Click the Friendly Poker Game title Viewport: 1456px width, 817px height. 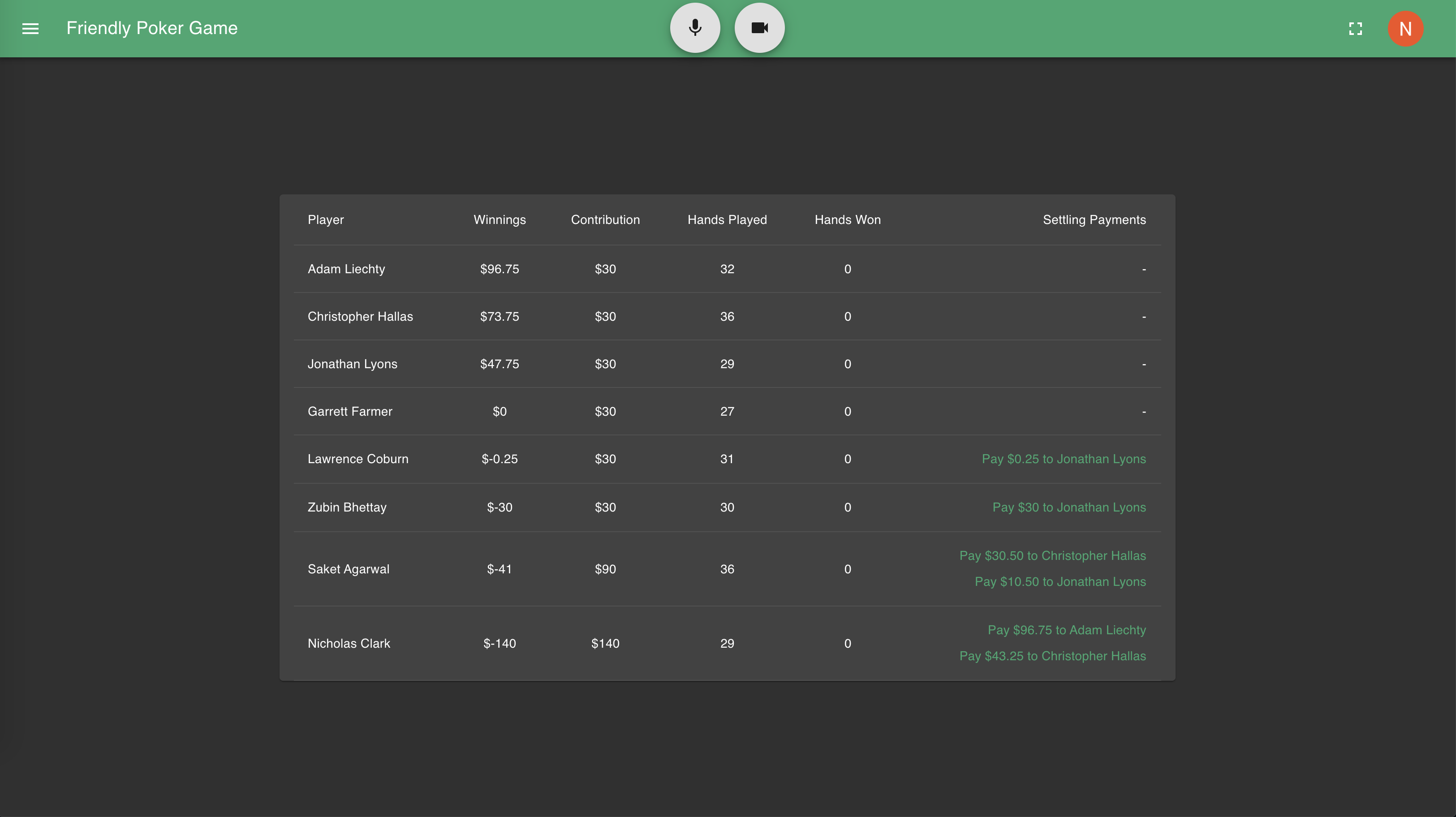point(151,28)
